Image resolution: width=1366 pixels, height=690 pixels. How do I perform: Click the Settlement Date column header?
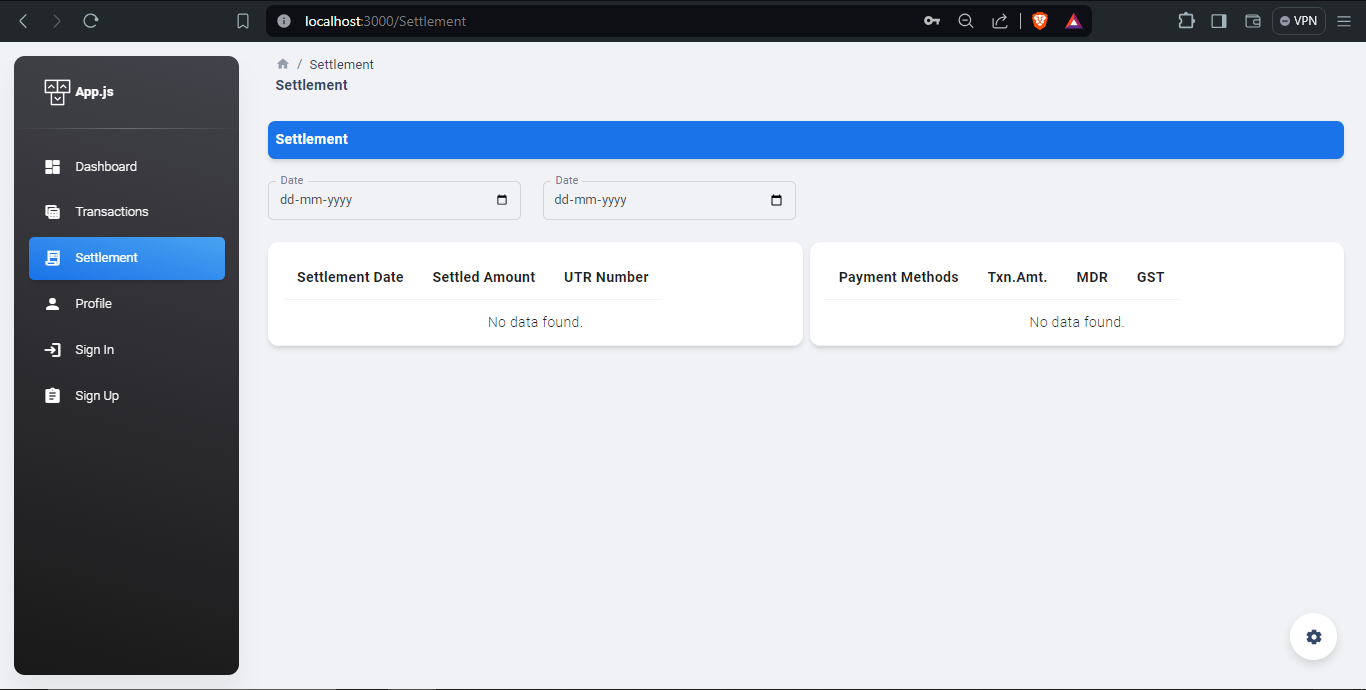pos(350,277)
